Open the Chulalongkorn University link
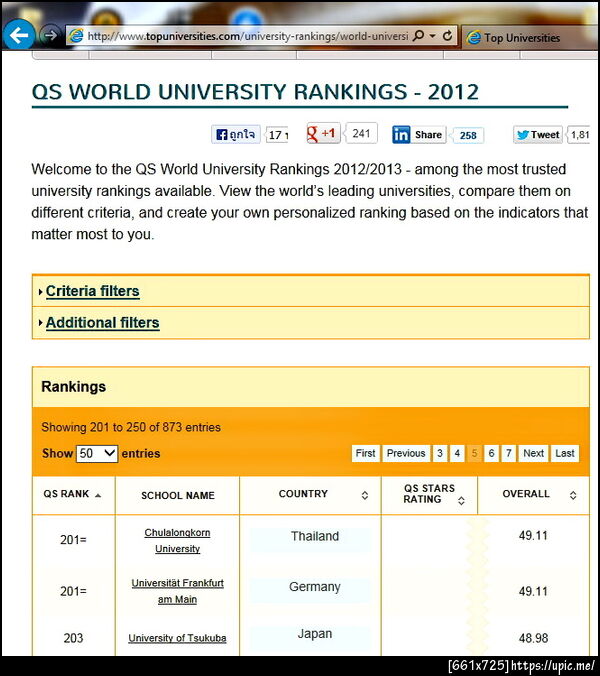The image size is (600, 676). tap(178, 541)
